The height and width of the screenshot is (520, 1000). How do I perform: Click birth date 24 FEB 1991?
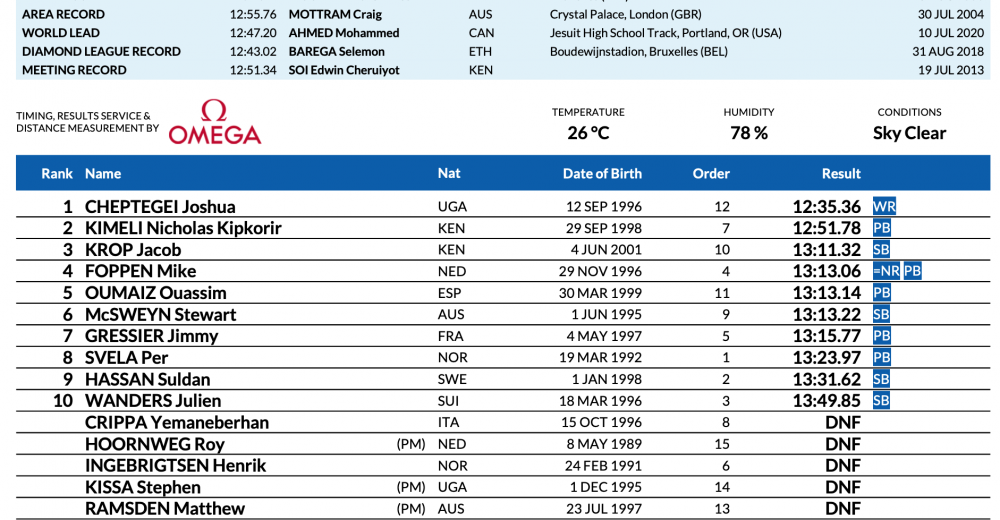point(603,466)
